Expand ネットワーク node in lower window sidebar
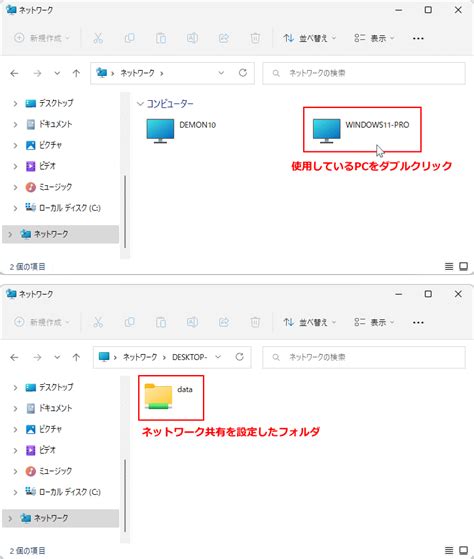The width and height of the screenshot is (474, 559). click(x=10, y=518)
